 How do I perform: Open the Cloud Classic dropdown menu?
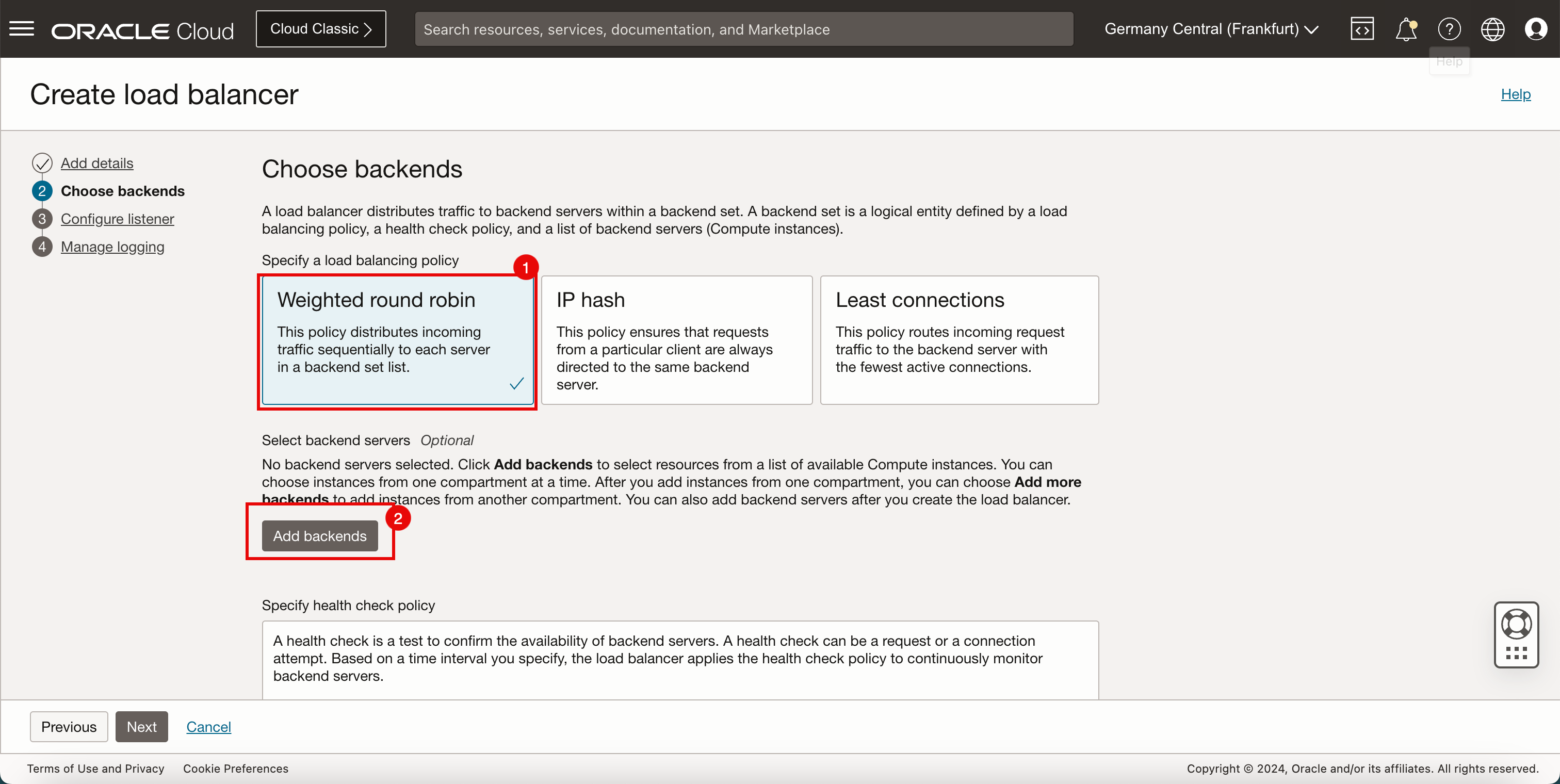[x=322, y=28]
